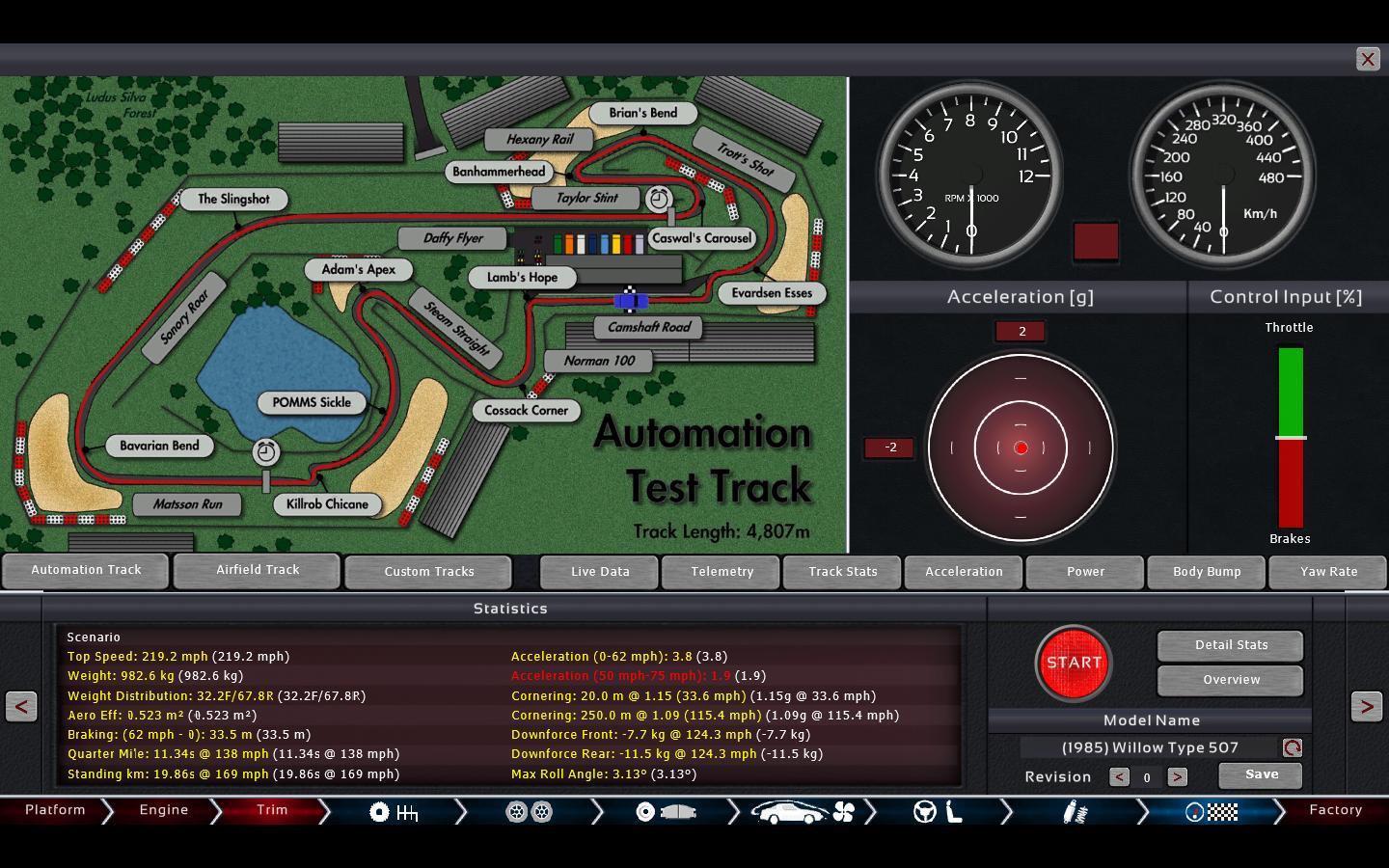
Task: Click the Willow Type 507 model name field
Action: (1148, 747)
